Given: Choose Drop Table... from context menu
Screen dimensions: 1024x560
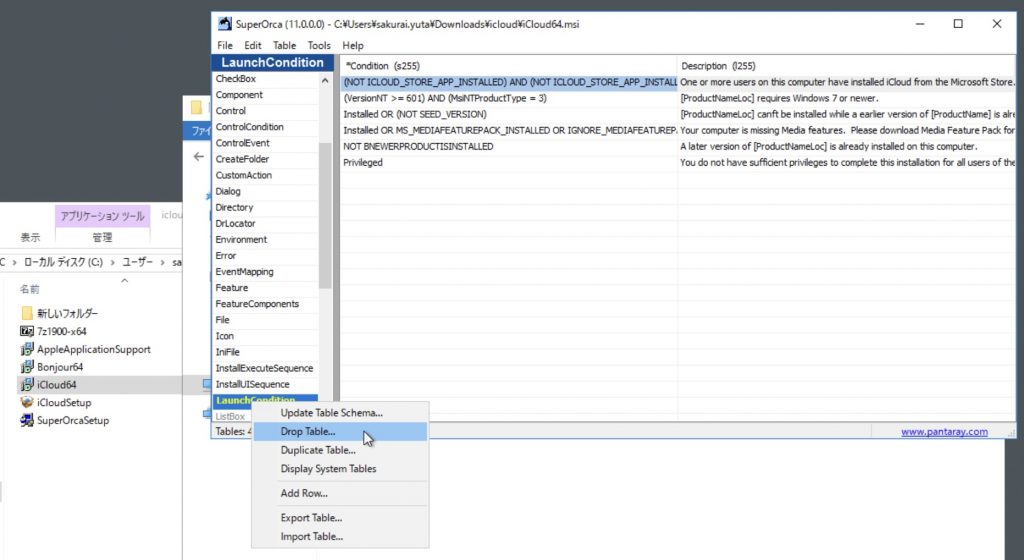Looking at the screenshot, I should [x=340, y=431].
